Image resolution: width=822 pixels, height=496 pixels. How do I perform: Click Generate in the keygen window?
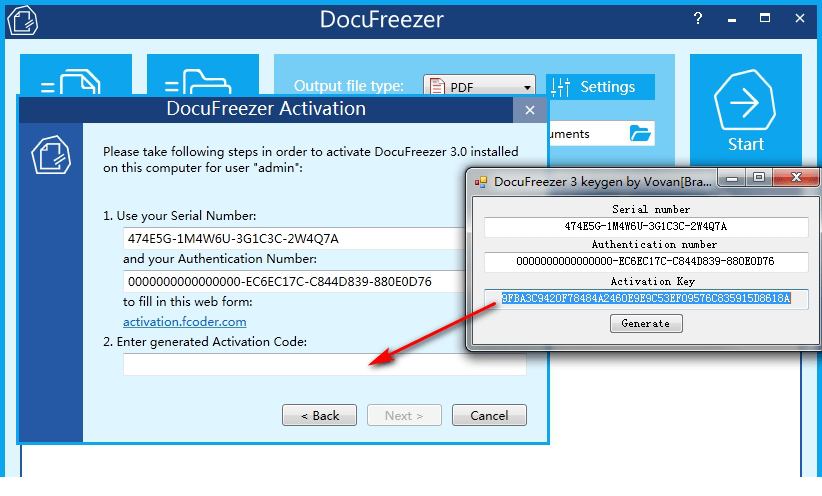[646, 324]
